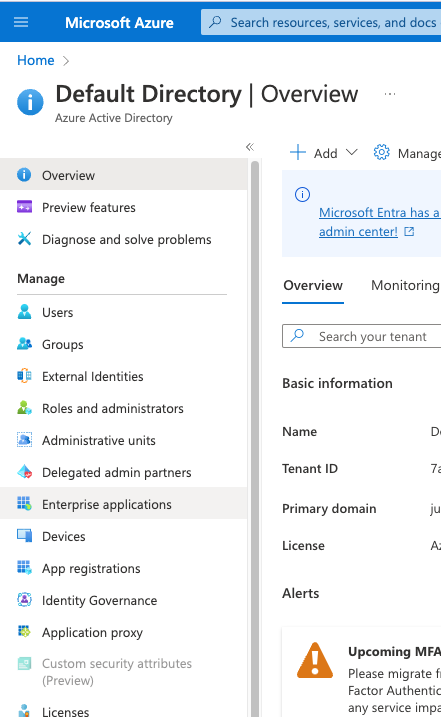The height and width of the screenshot is (717, 441).
Task: Click the plus icon next to Add
Action: coord(298,153)
